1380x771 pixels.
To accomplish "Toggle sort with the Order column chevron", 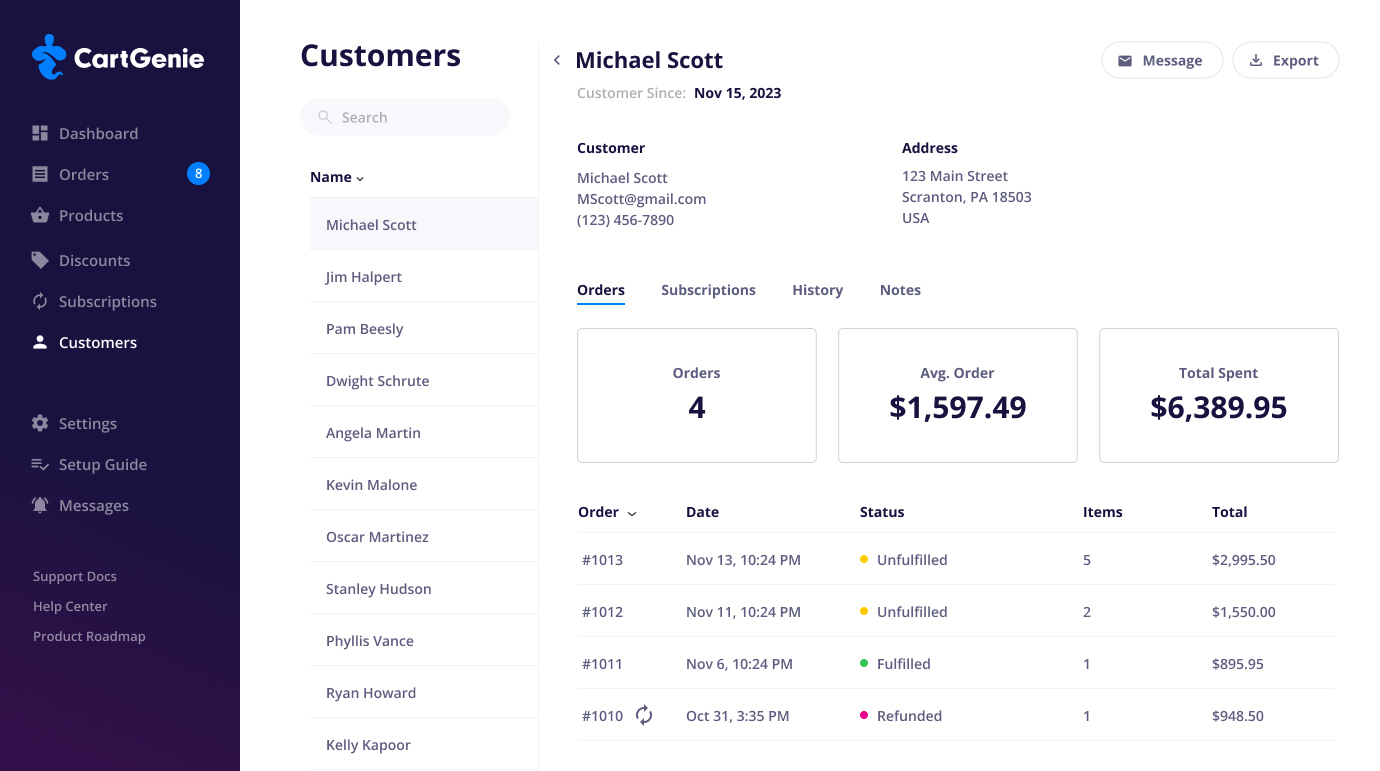I will 631,513.
